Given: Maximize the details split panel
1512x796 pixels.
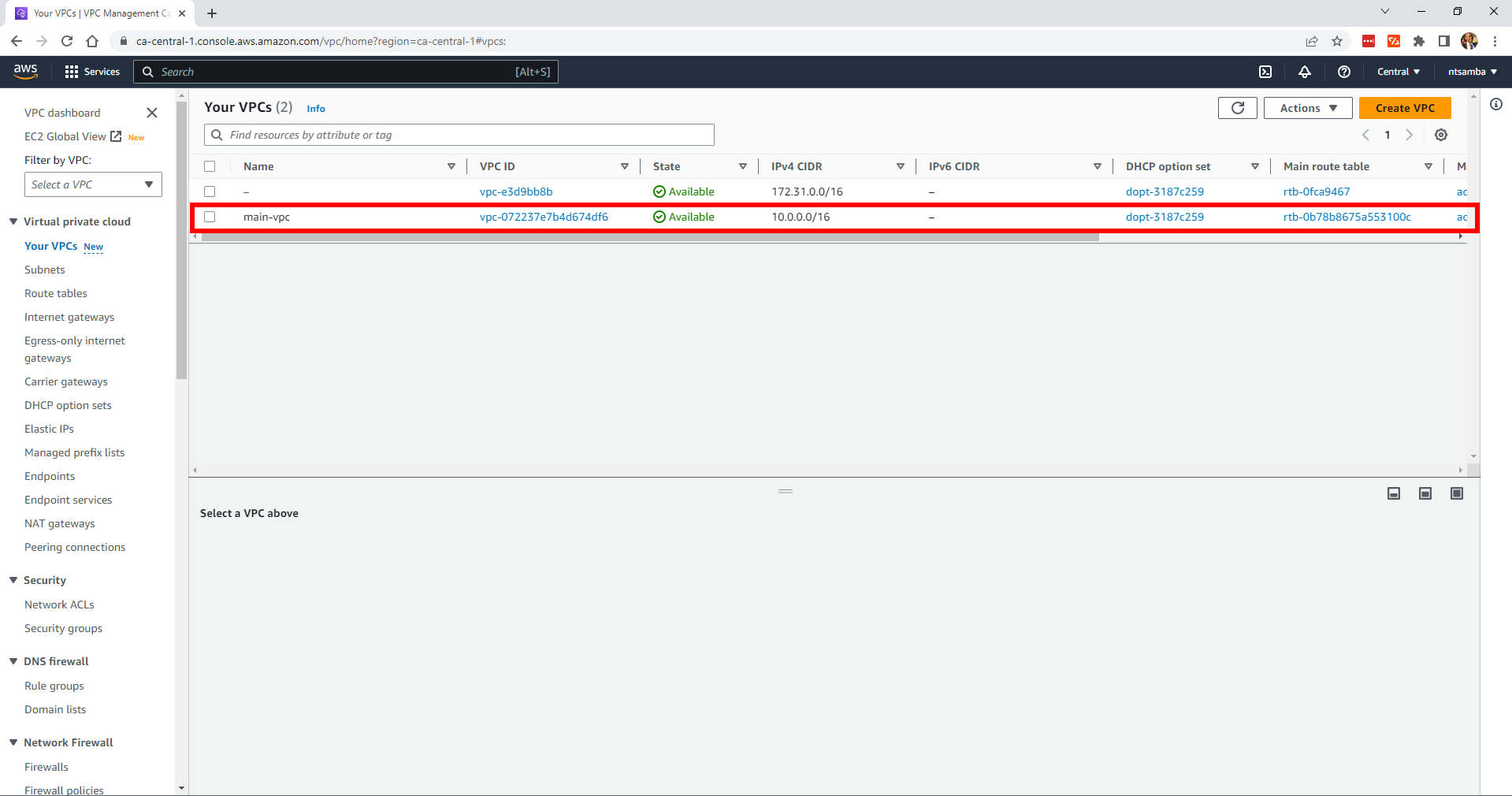Looking at the screenshot, I should pyautogui.click(x=1457, y=493).
